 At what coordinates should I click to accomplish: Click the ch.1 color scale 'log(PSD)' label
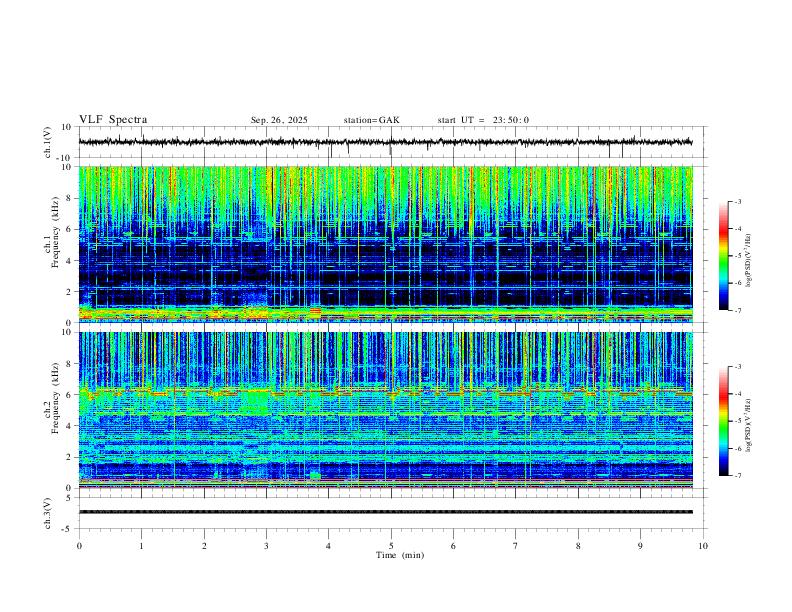point(749,261)
